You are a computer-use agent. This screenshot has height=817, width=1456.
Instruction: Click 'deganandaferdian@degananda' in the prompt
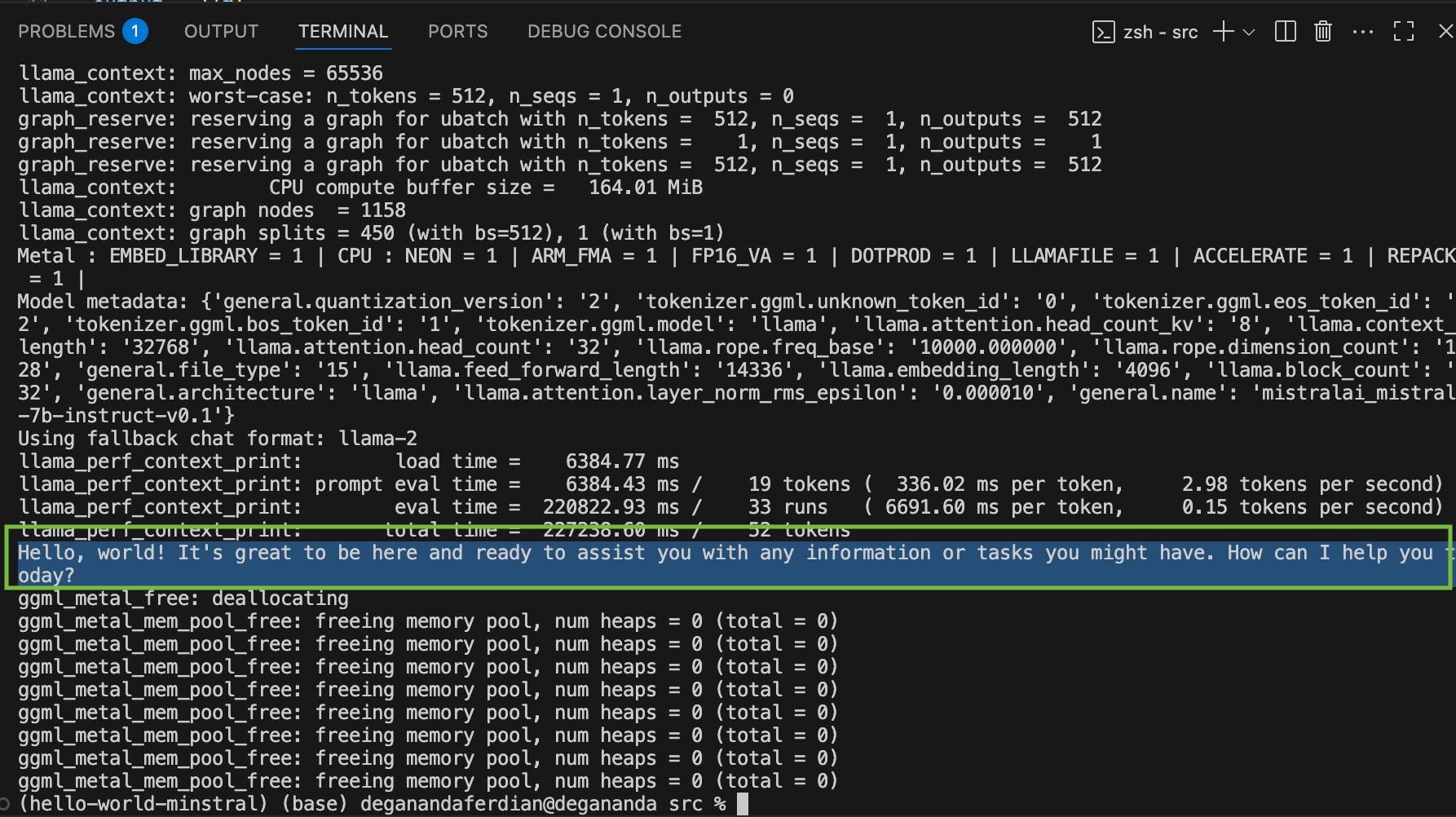click(508, 804)
